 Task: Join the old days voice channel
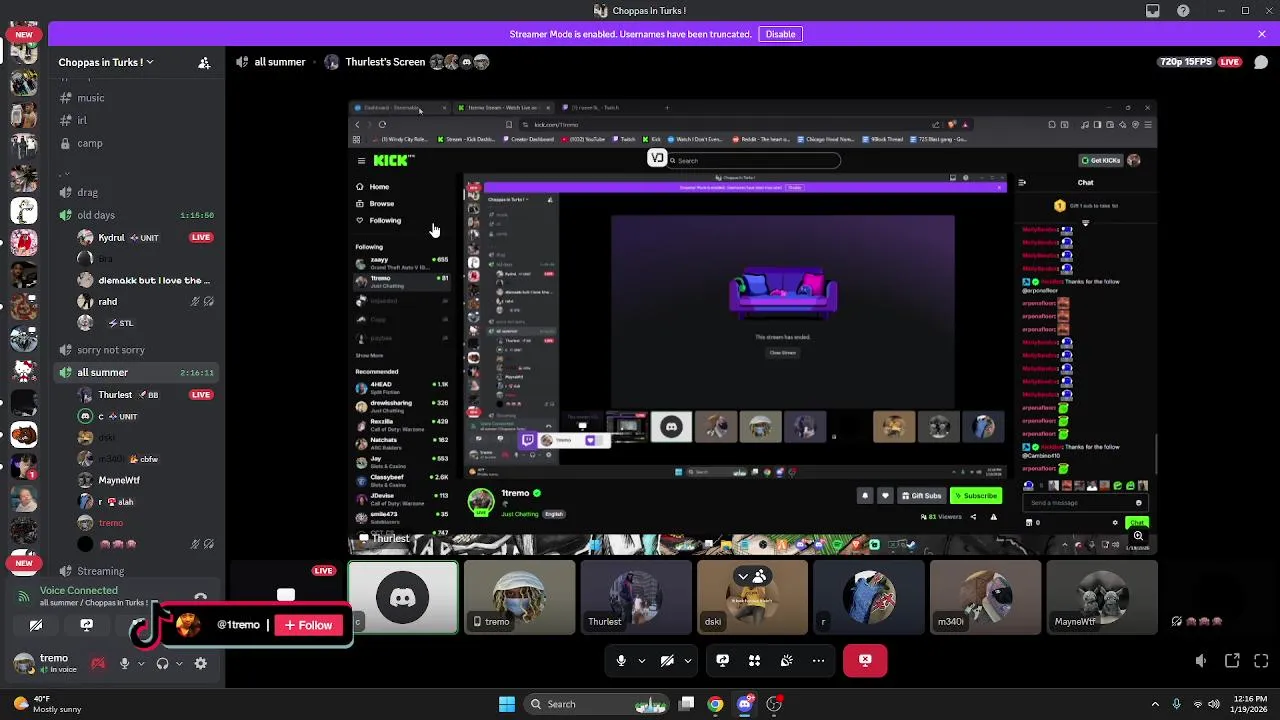point(134,215)
